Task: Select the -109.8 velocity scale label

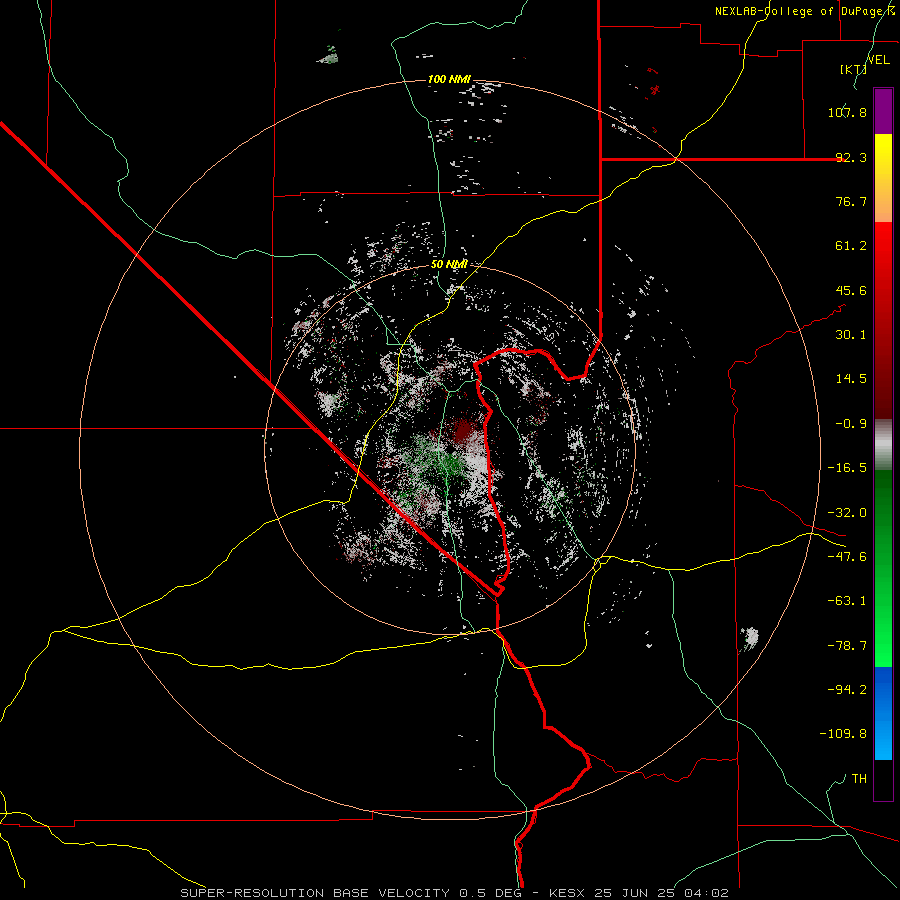Action: click(x=843, y=734)
